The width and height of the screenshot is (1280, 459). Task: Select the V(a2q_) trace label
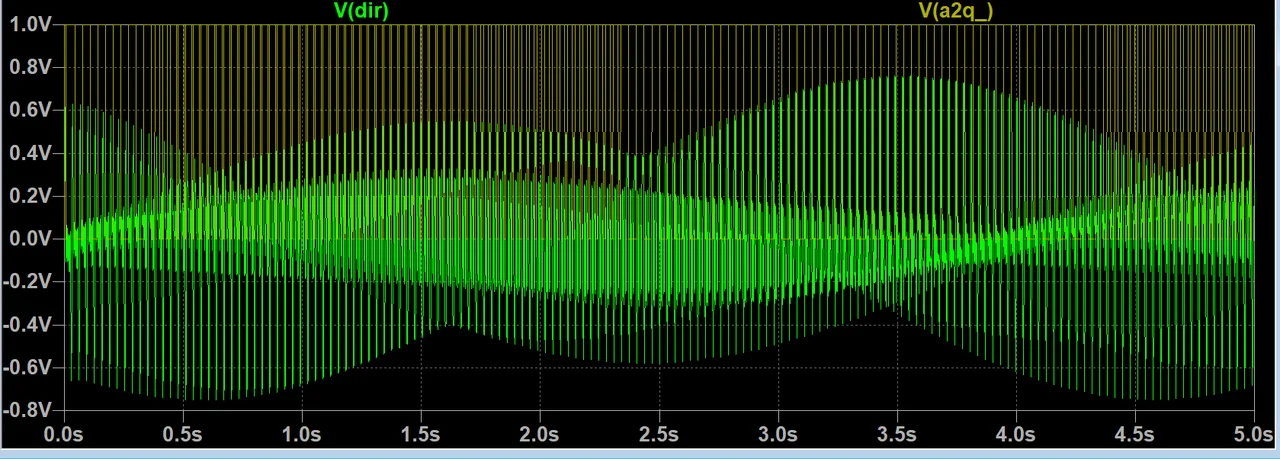click(956, 11)
